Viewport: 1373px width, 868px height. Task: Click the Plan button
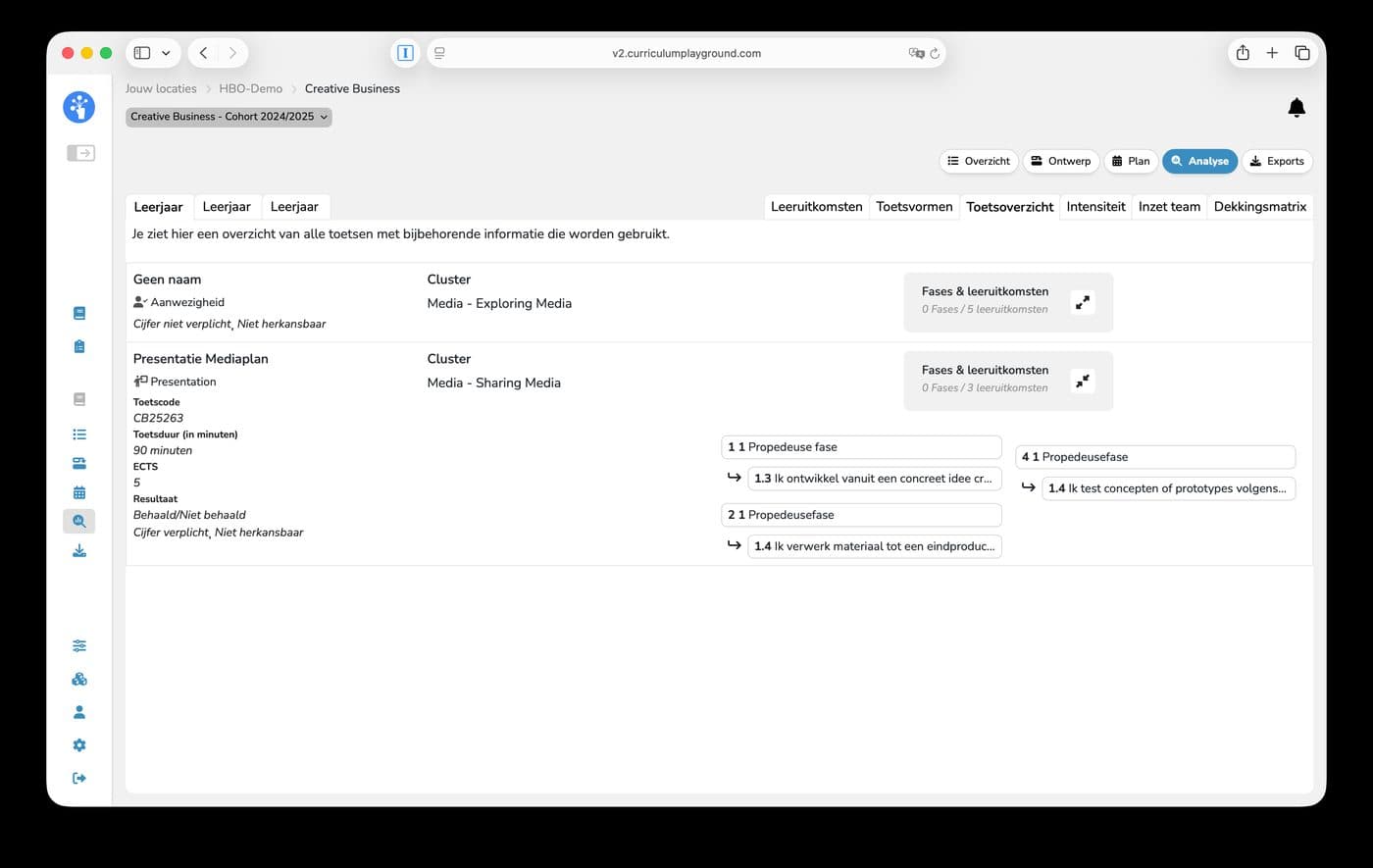click(1131, 161)
